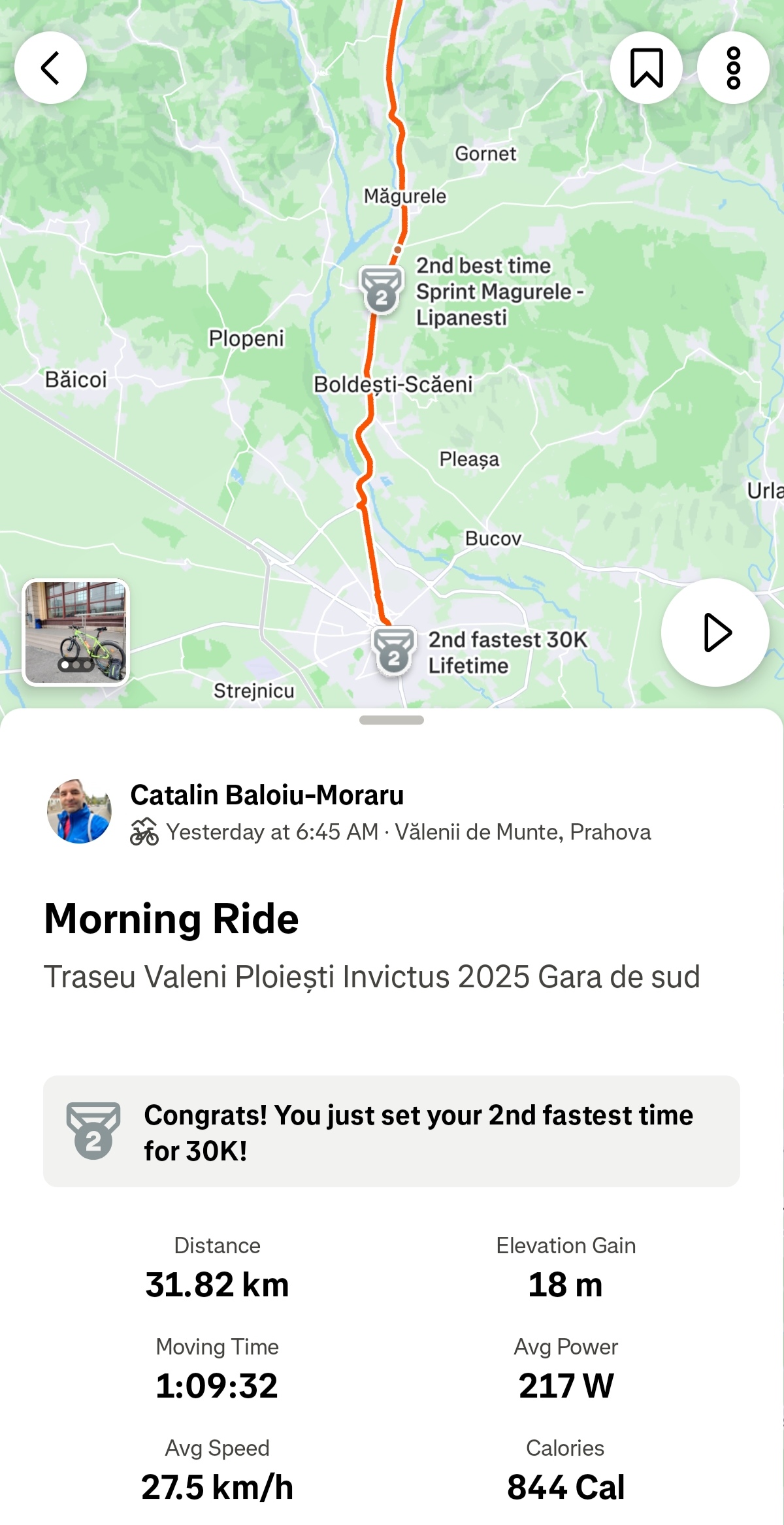
Task: Open the three-dot more options menu
Action: (x=733, y=68)
